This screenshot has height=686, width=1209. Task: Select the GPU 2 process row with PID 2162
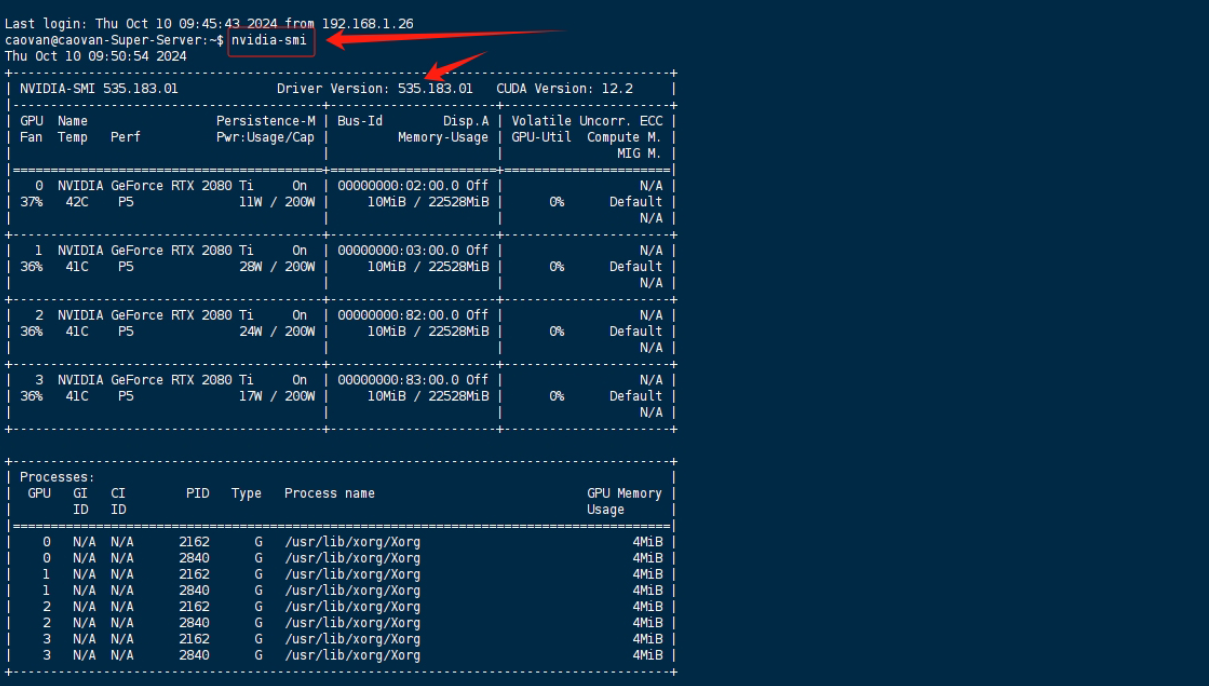click(341, 606)
